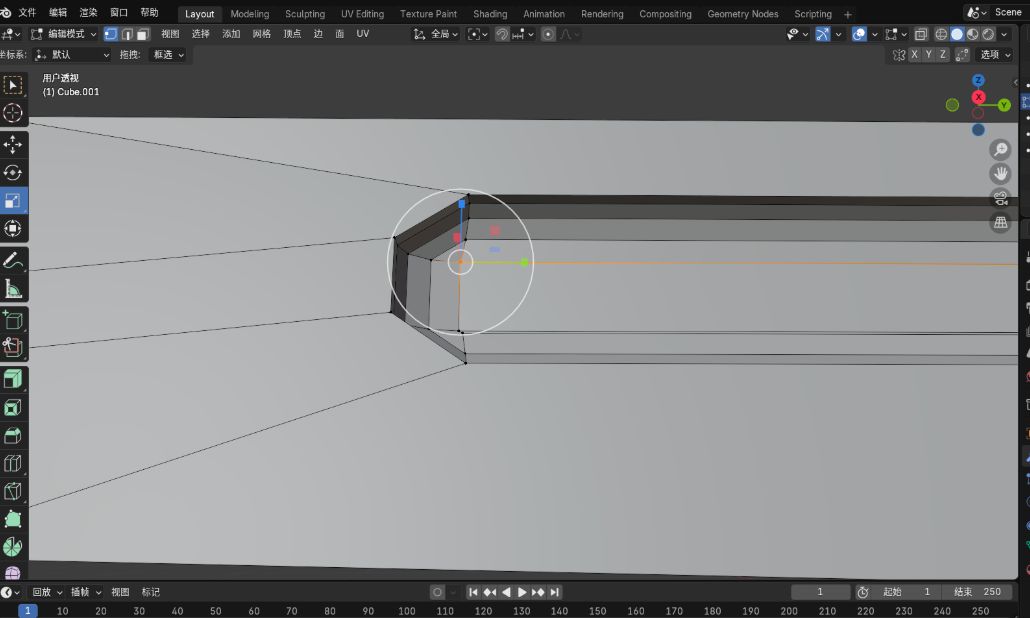Open the editor type dropdown
The width and height of the screenshot is (1030, 618).
click(x=11, y=34)
